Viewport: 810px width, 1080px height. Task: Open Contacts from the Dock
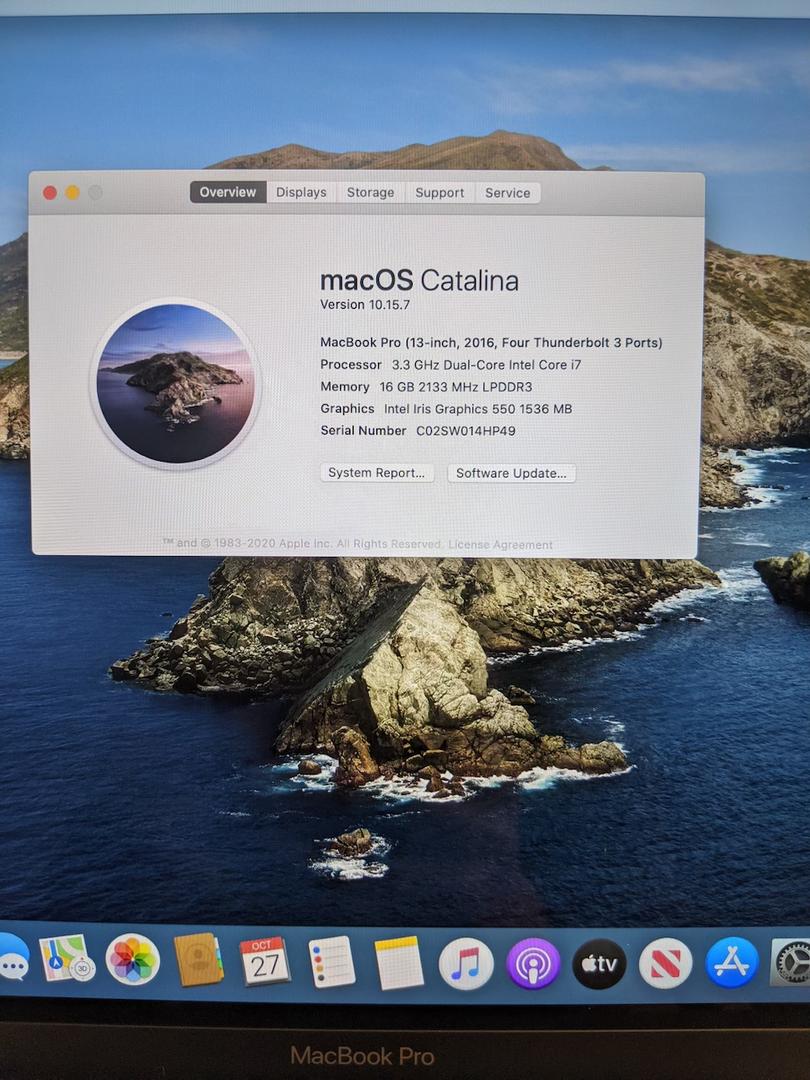click(x=198, y=959)
